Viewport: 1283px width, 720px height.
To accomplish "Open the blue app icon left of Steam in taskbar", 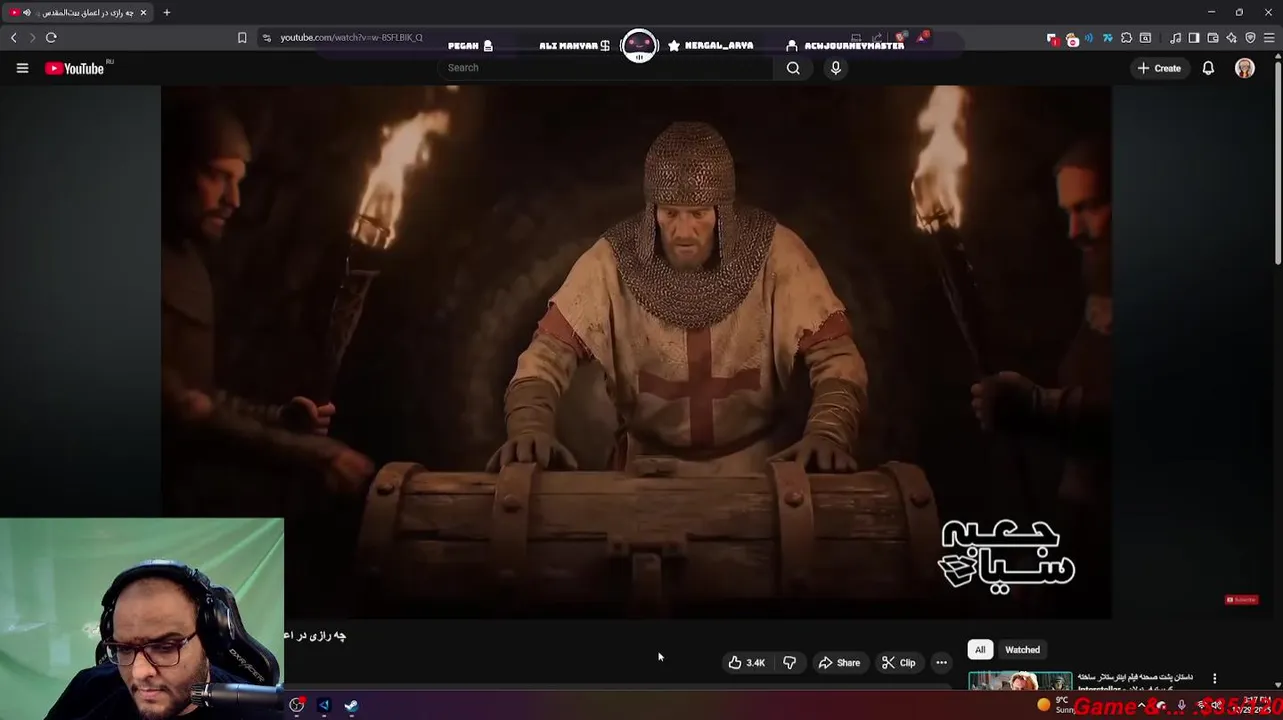I will point(324,705).
